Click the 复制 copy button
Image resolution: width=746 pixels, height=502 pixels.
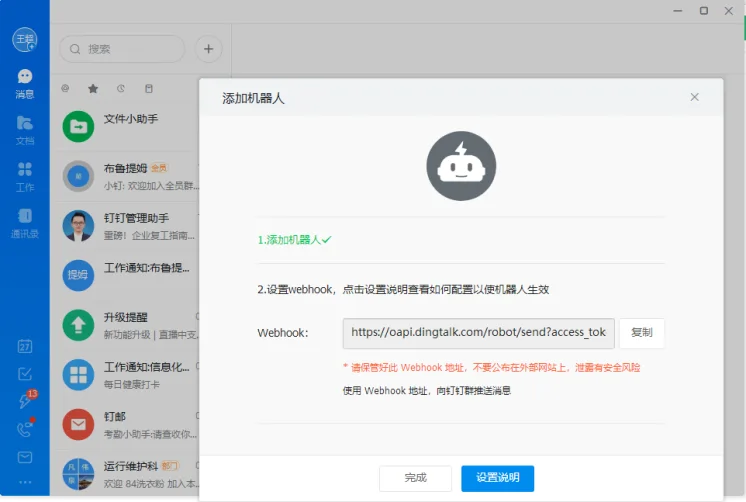click(641, 333)
